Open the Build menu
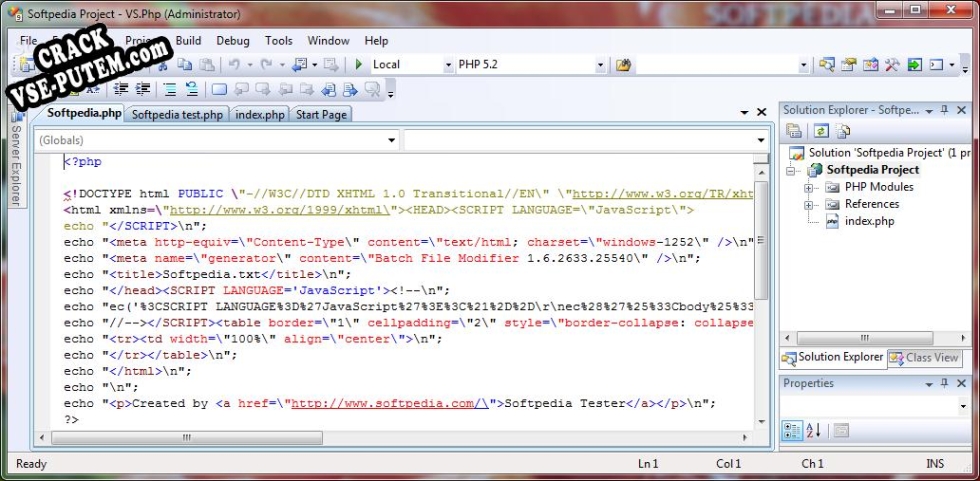The height and width of the screenshot is (481, 980). point(188,41)
